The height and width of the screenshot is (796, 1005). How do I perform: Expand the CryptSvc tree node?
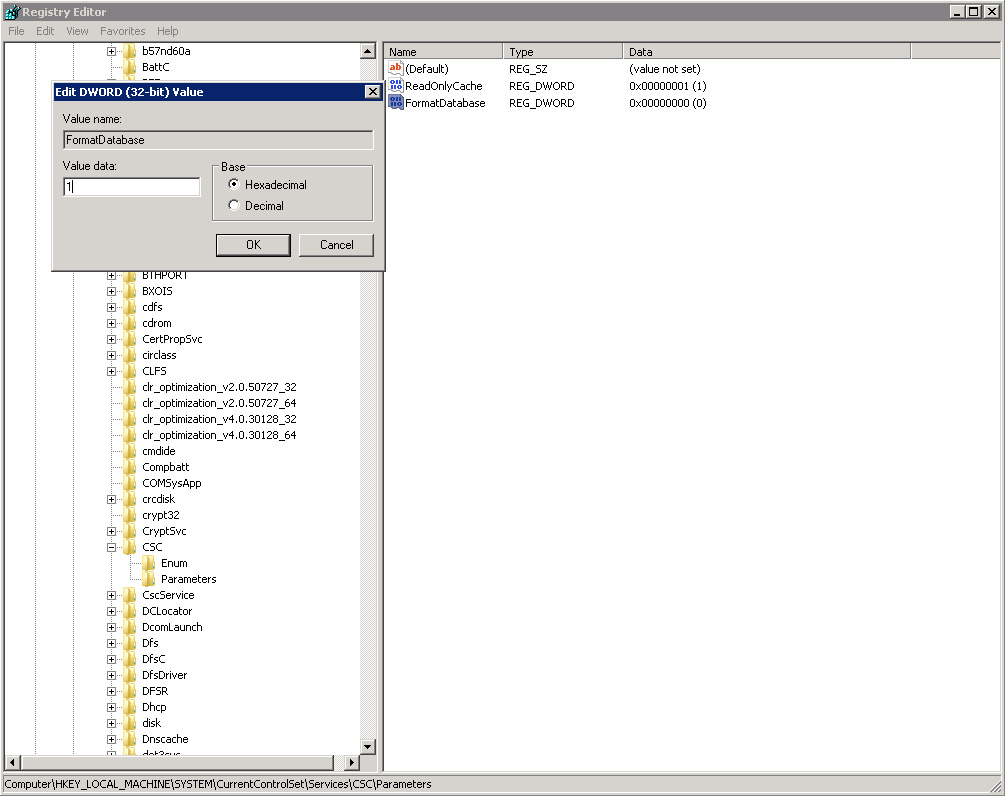pyautogui.click(x=112, y=531)
